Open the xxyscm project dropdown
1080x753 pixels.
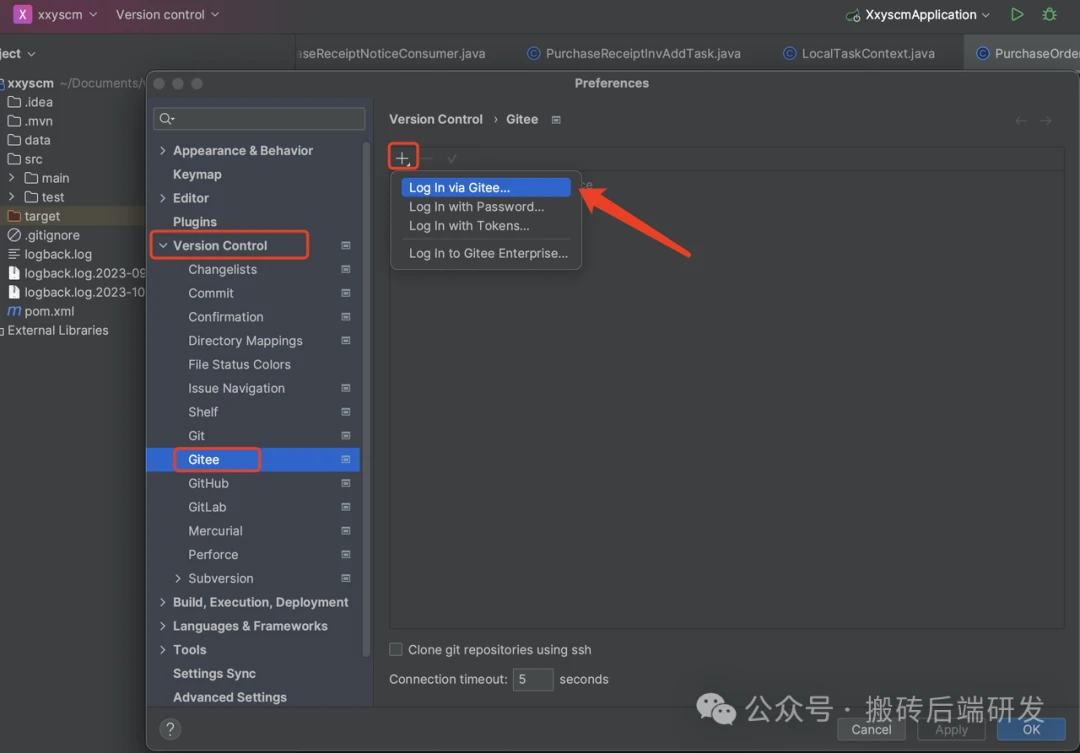click(x=67, y=14)
